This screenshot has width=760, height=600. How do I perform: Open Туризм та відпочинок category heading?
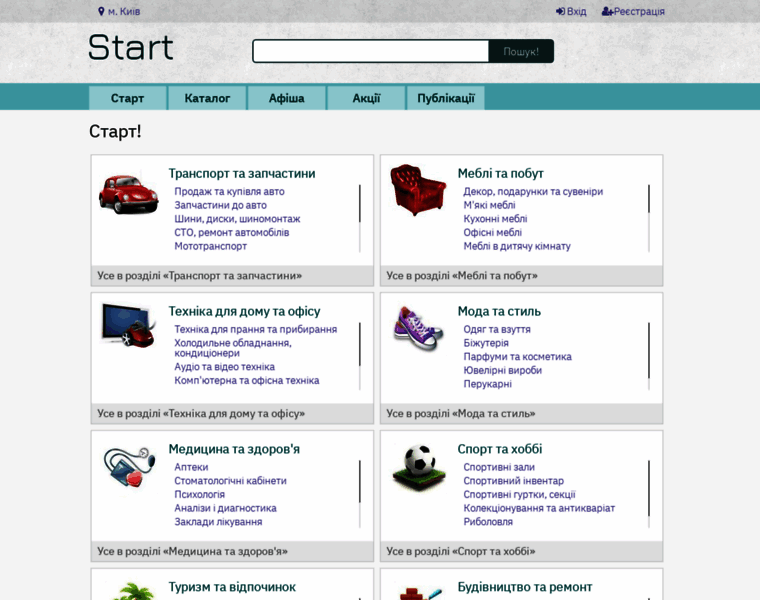pos(232,587)
